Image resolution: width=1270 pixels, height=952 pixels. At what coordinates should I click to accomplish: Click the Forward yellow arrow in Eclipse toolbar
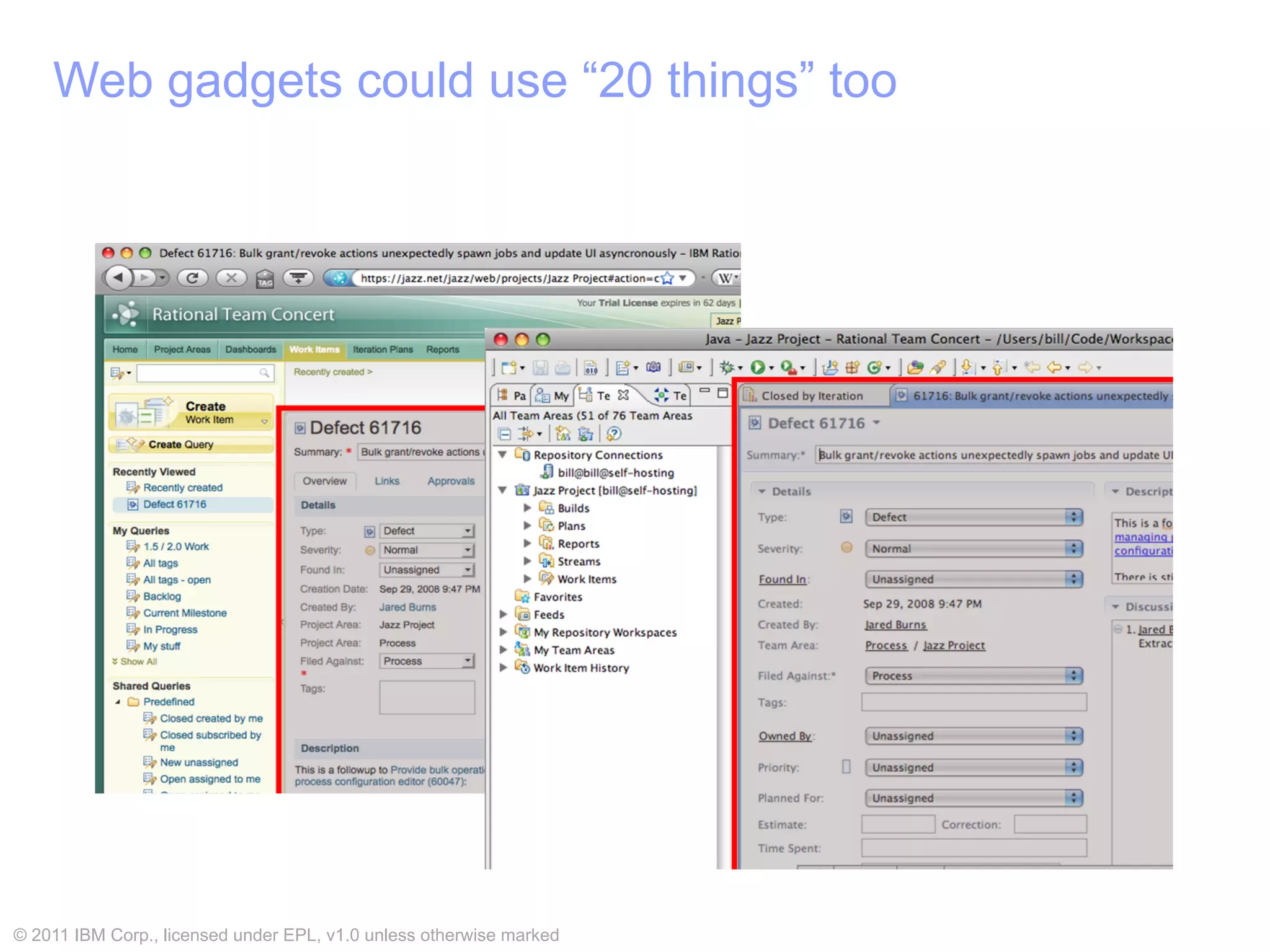(1085, 368)
